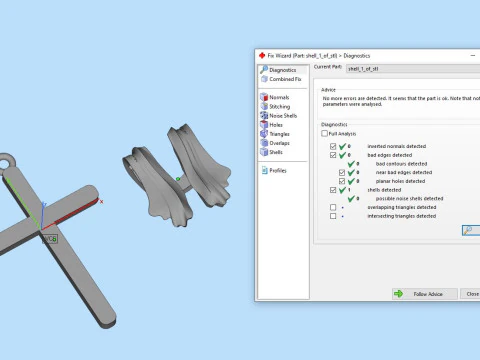Image resolution: width=480 pixels, height=360 pixels.
Task: Click the bad contours detected text
Action: coord(401,164)
